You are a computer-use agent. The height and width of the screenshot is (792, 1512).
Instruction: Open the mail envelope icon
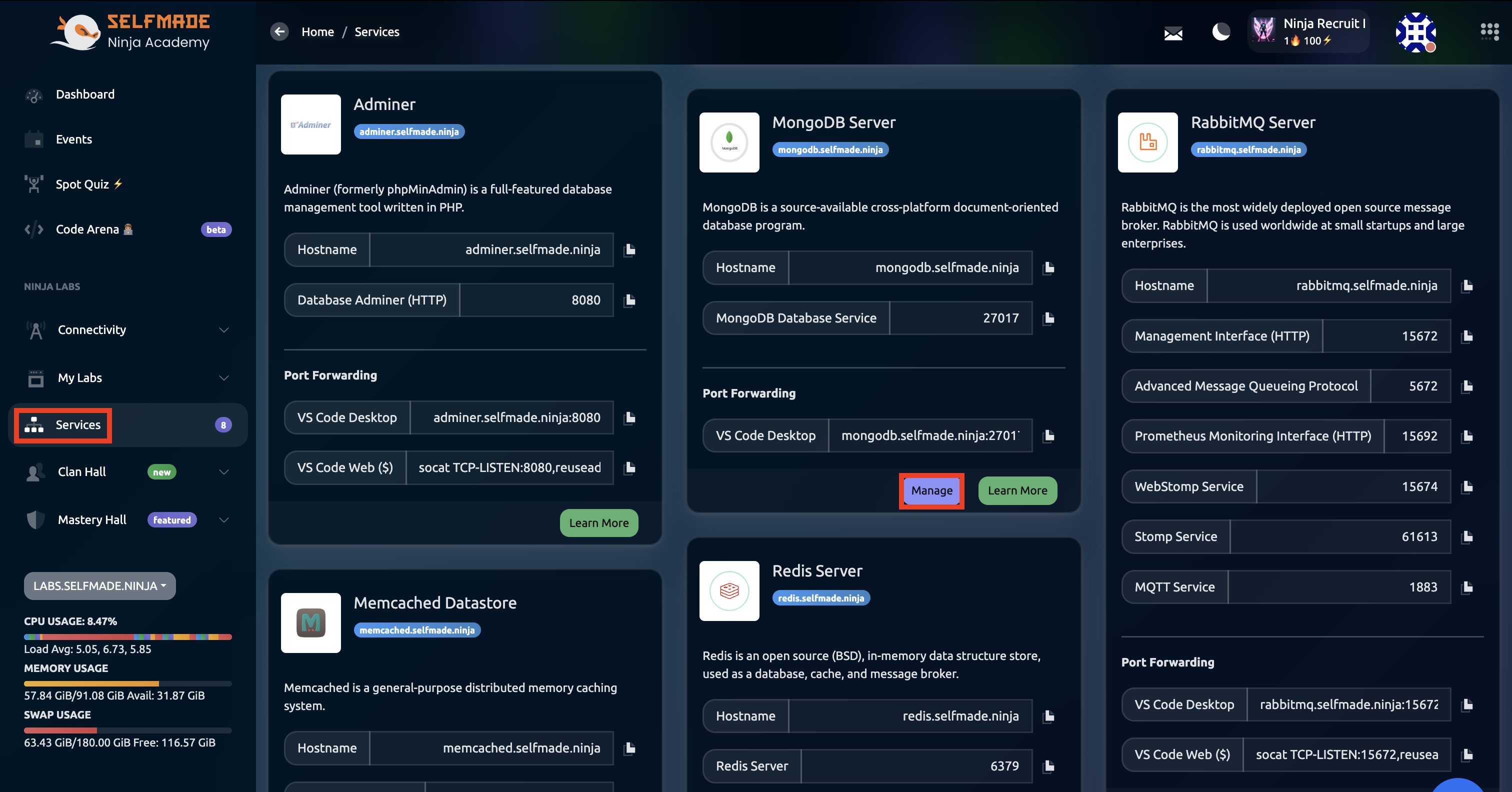pos(1172,33)
